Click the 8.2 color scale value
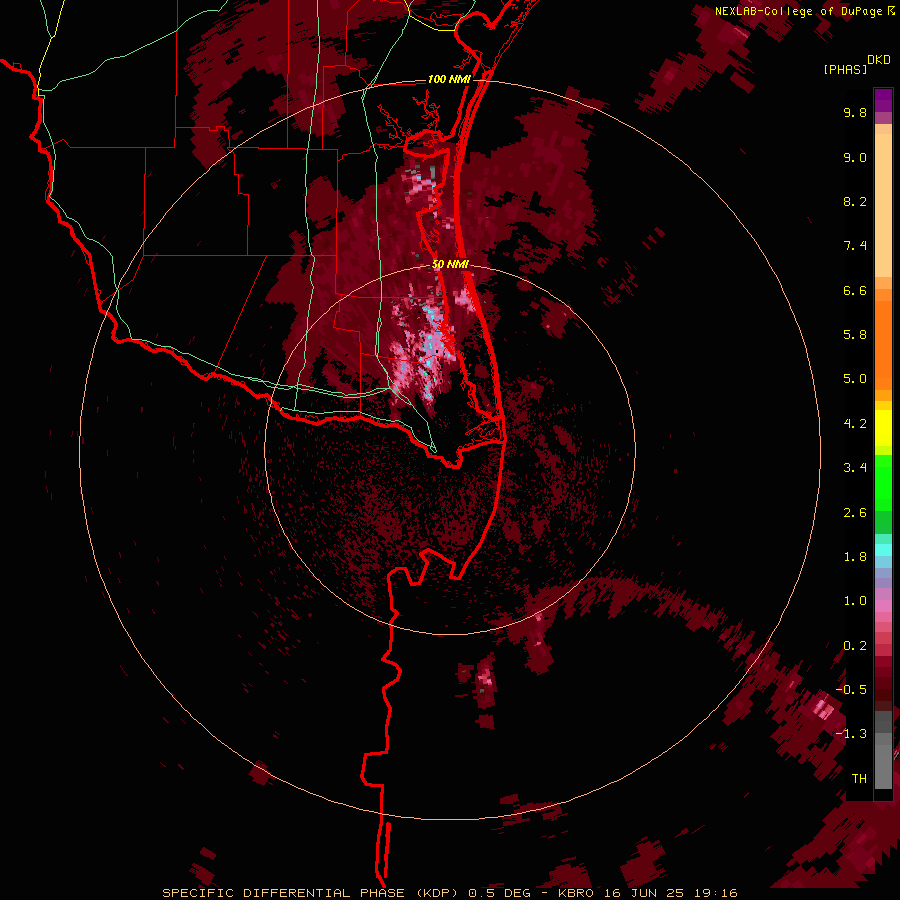 855,201
